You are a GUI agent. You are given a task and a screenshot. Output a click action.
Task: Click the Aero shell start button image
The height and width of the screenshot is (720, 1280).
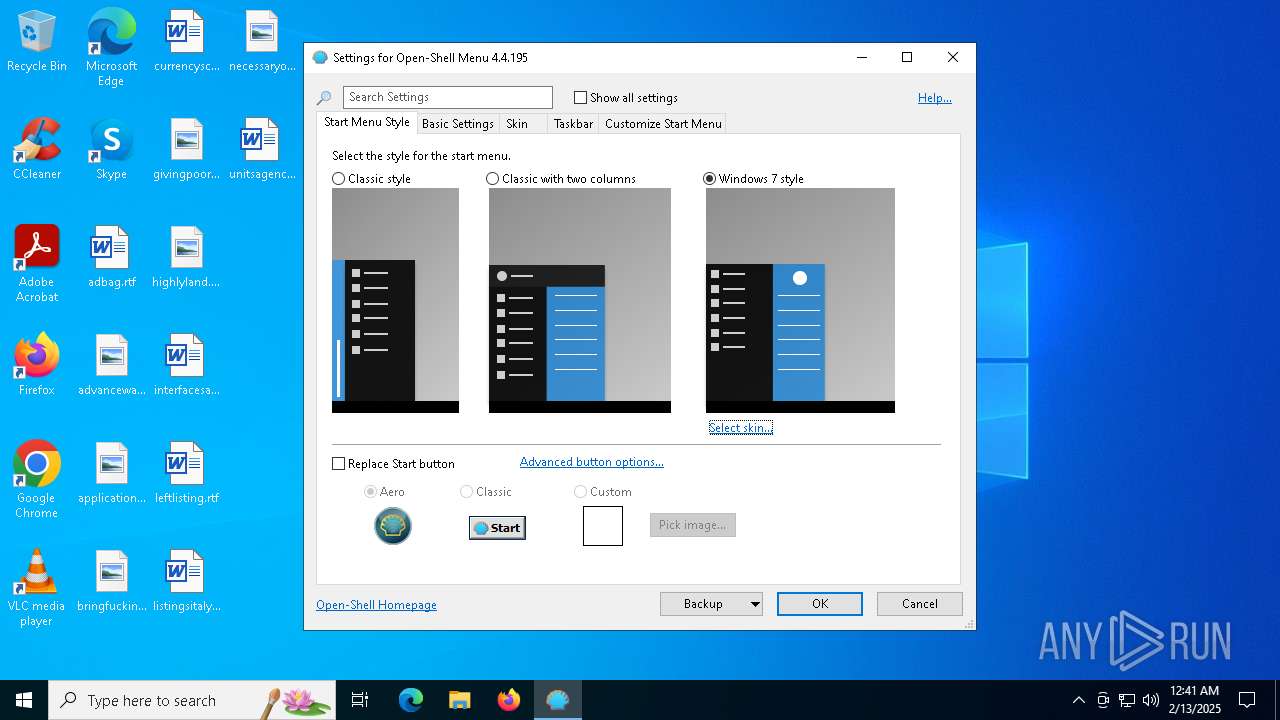point(393,526)
